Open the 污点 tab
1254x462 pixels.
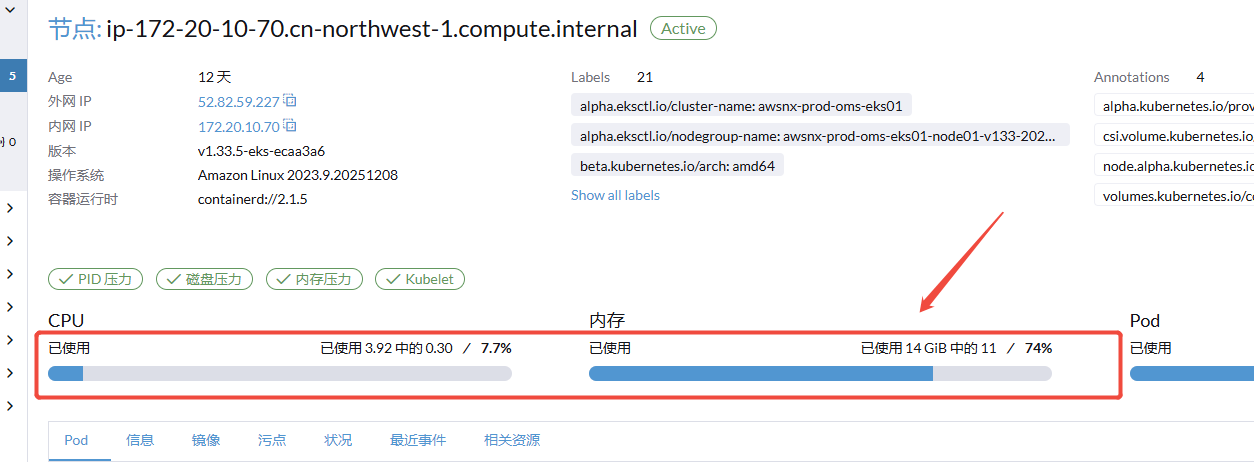point(272,440)
